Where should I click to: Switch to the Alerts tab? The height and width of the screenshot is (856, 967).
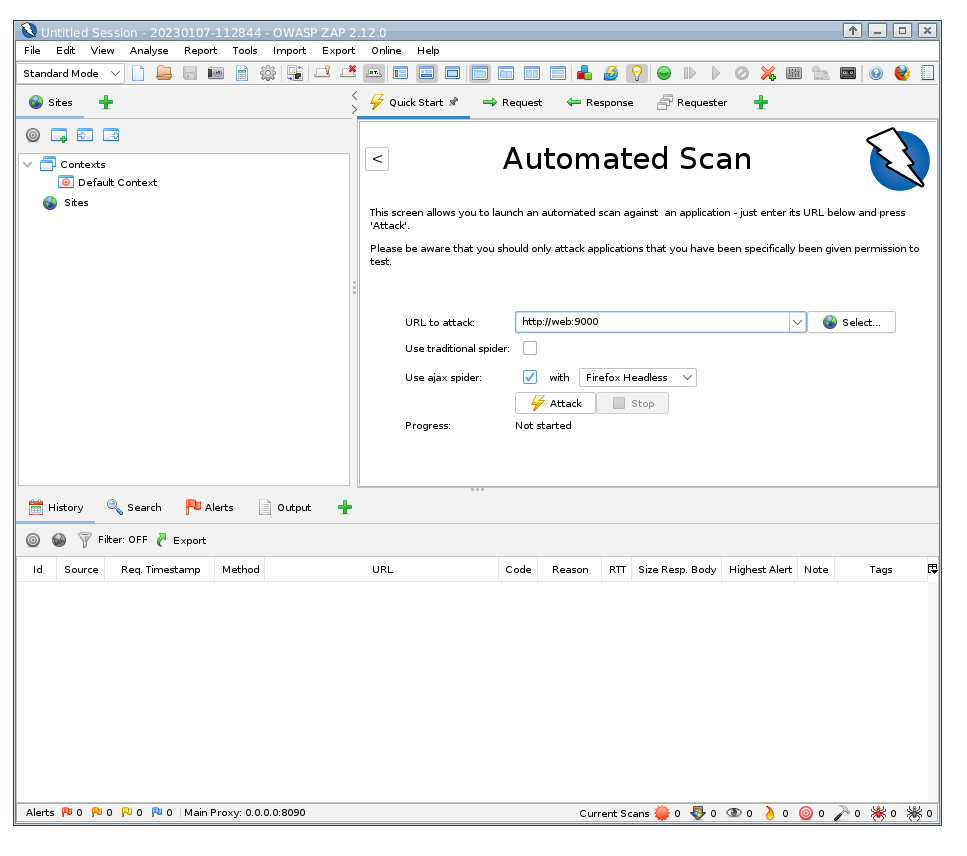(209, 507)
